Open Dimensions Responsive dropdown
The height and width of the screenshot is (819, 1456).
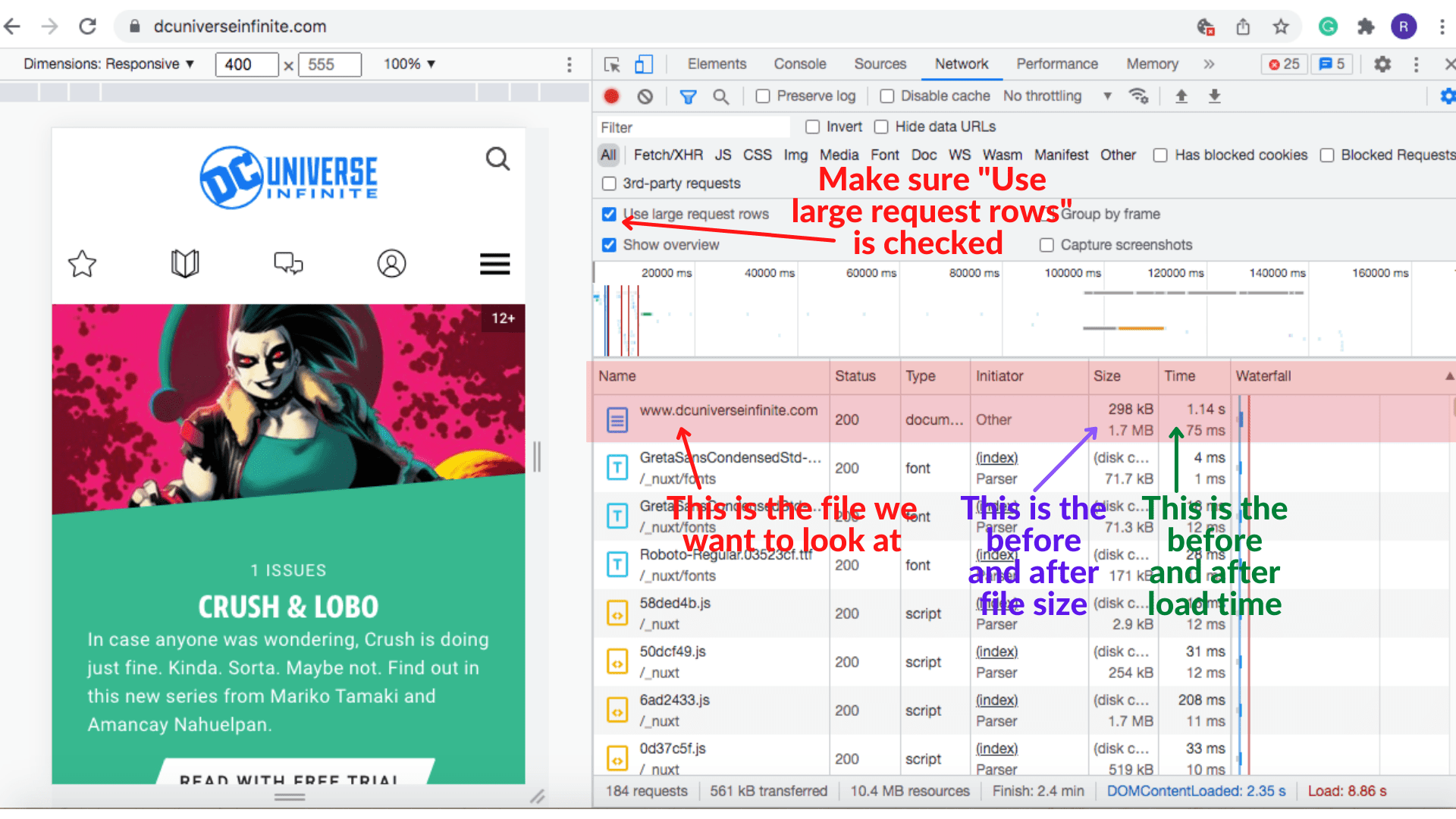click(108, 64)
